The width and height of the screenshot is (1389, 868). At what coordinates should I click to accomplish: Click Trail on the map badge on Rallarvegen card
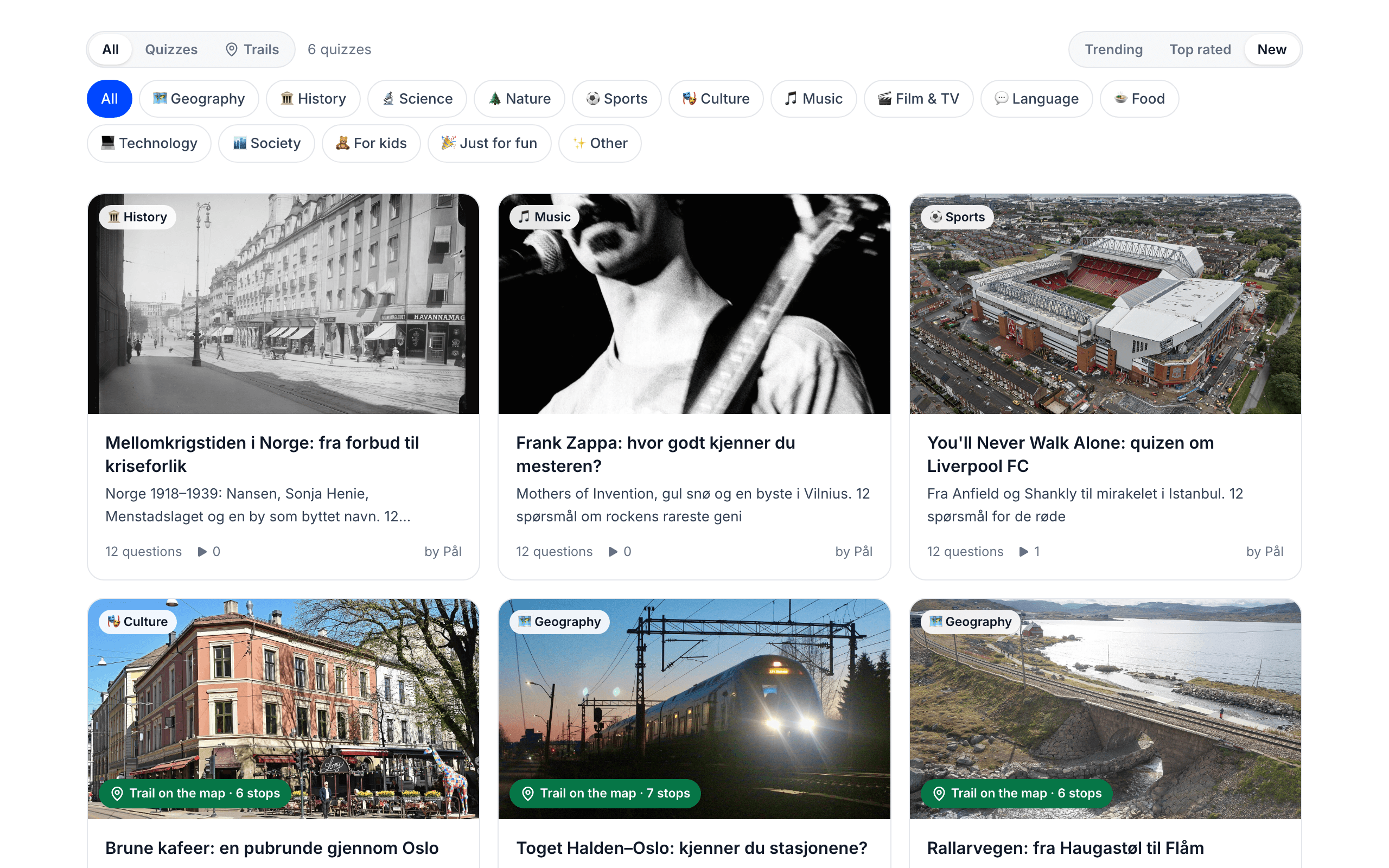(1016, 793)
